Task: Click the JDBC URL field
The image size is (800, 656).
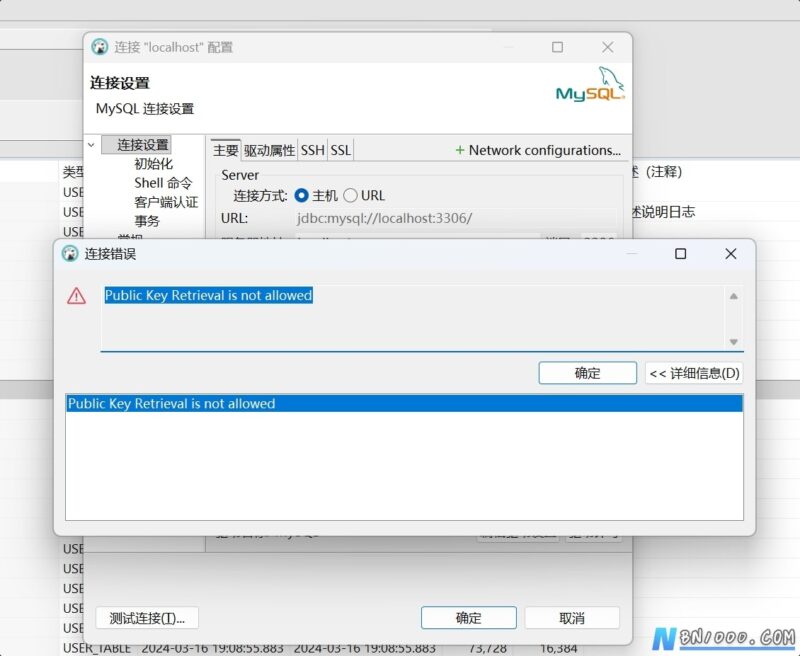Action: coord(456,218)
